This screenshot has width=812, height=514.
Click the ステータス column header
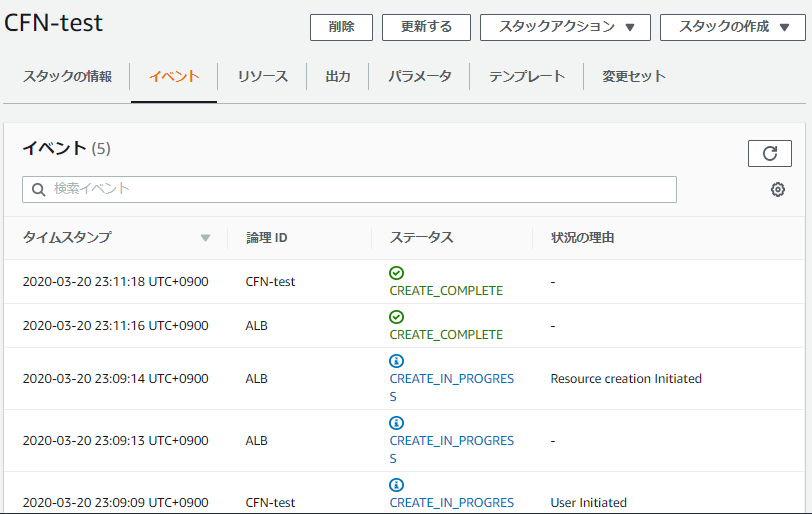pyautogui.click(x=422, y=238)
